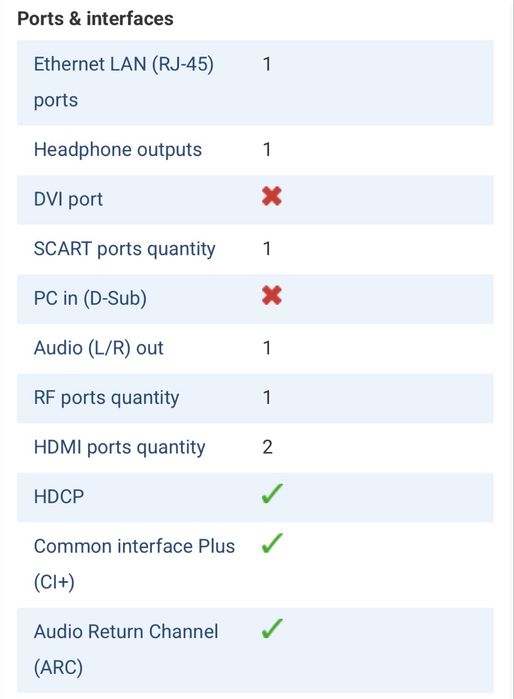Viewport: 514px width, 699px height.
Task: Click the SCART ports quantity label
Action: [124, 249]
